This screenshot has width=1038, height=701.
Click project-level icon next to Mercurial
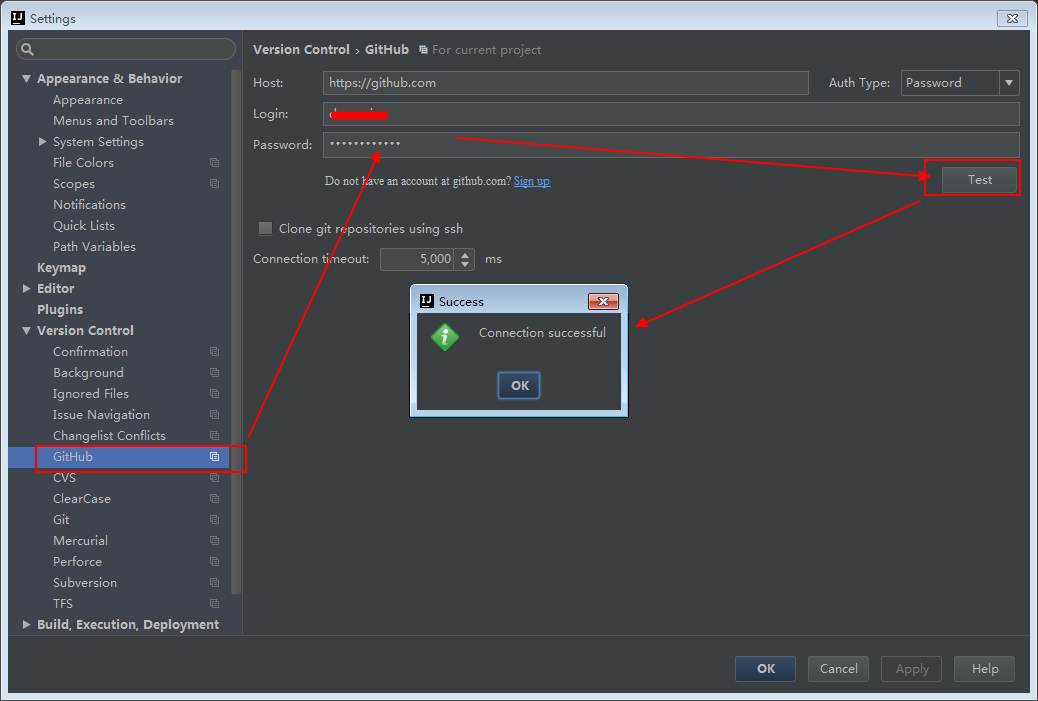click(214, 541)
